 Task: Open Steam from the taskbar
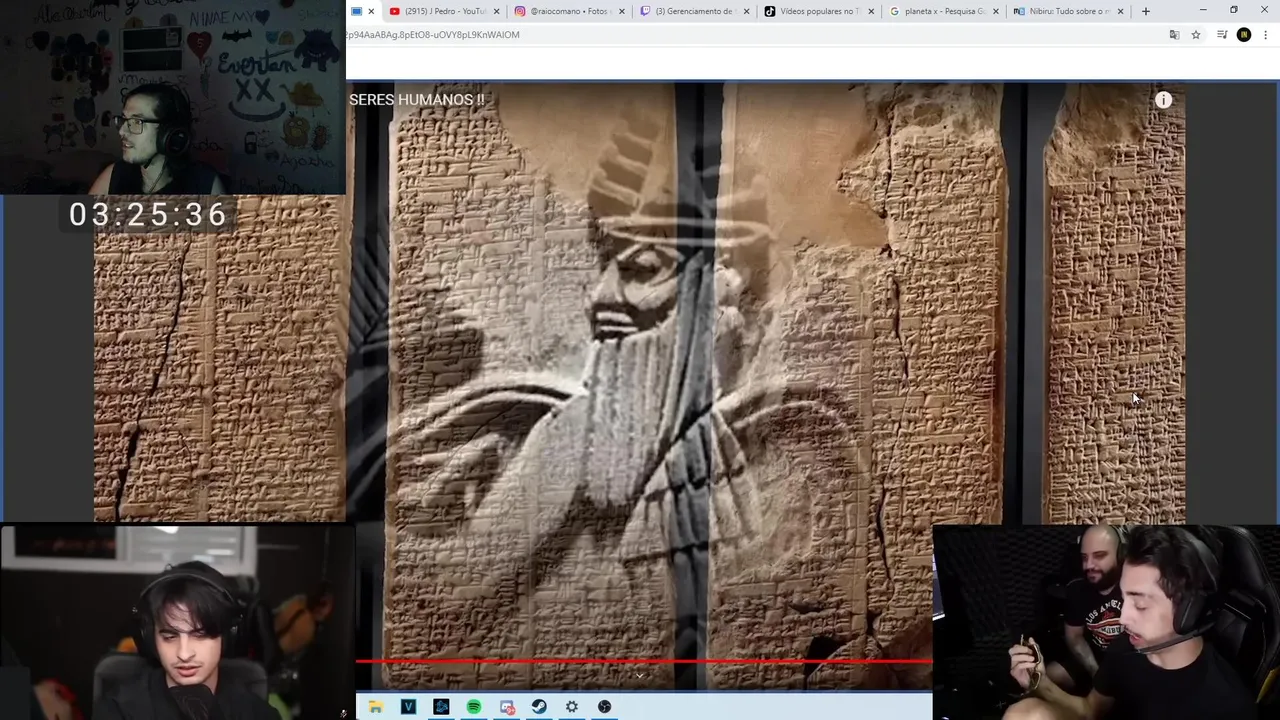pyautogui.click(x=539, y=707)
